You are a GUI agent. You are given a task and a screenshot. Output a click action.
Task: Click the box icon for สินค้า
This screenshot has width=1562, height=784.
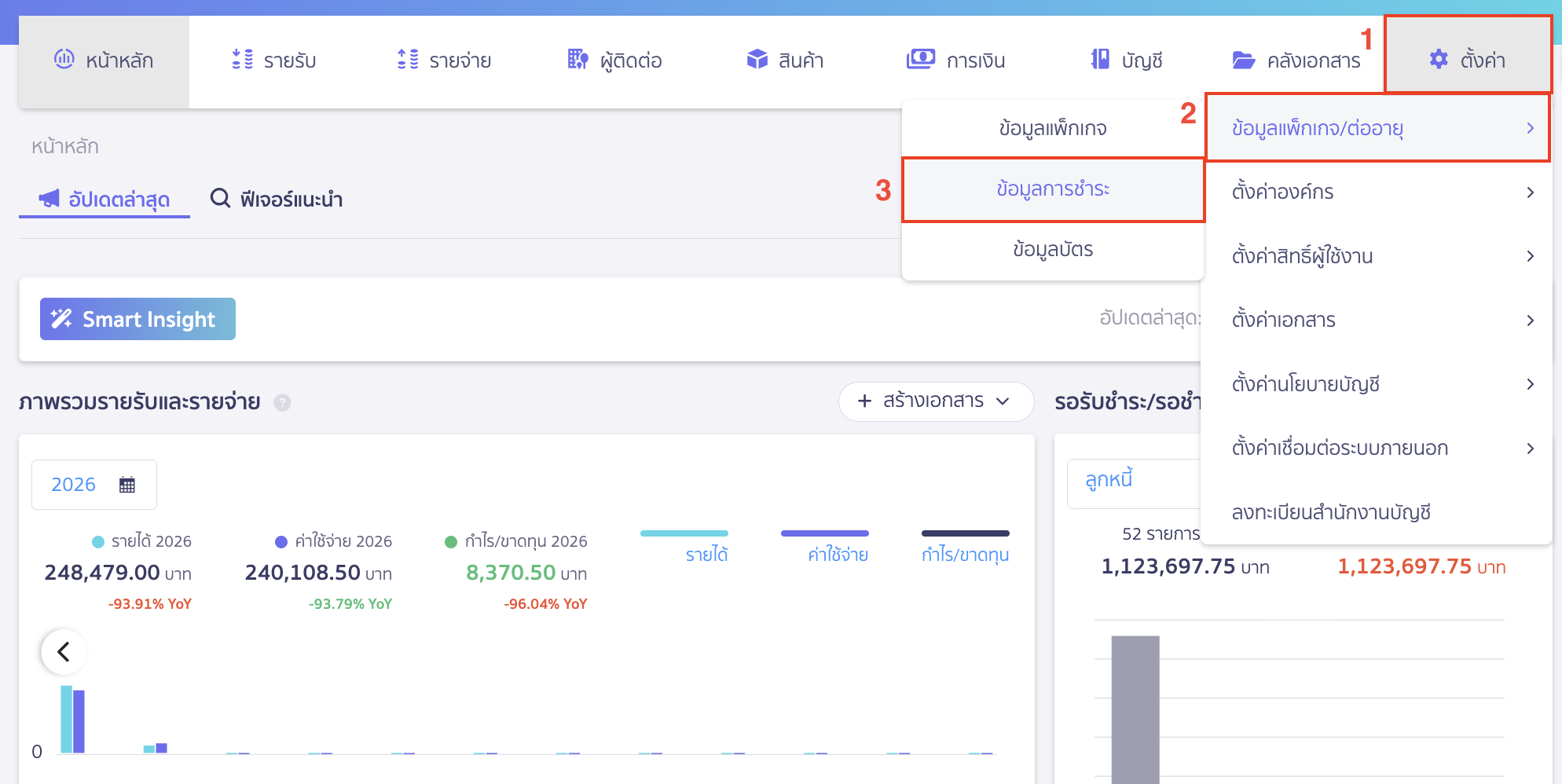tap(757, 60)
